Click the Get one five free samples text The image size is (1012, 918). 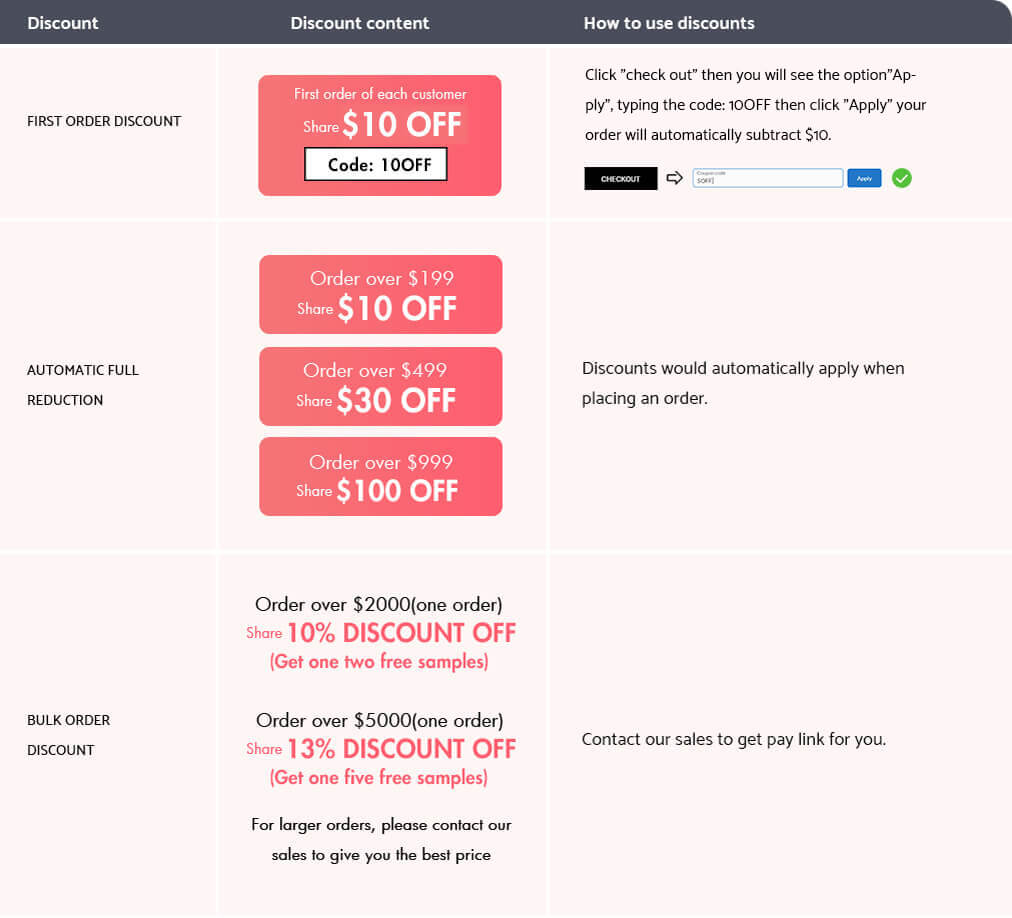tap(379, 778)
